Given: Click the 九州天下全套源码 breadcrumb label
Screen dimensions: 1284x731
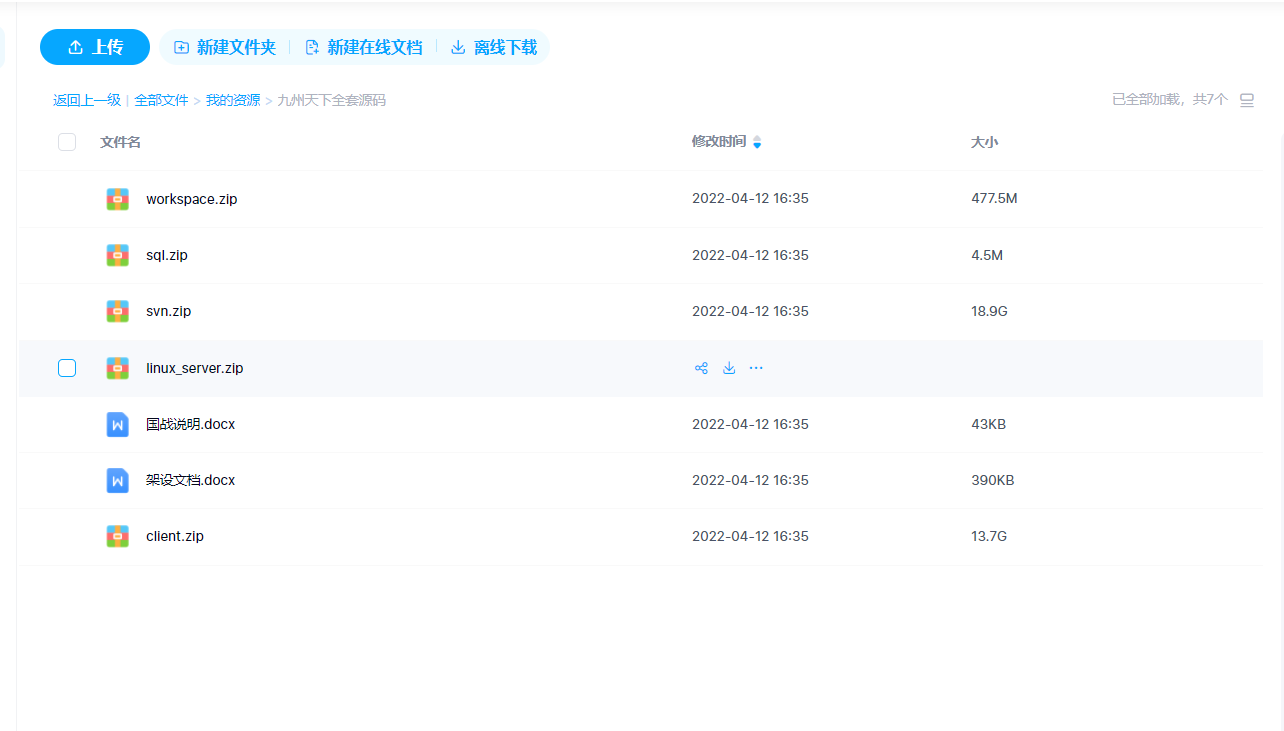Looking at the screenshot, I should pyautogui.click(x=331, y=99).
